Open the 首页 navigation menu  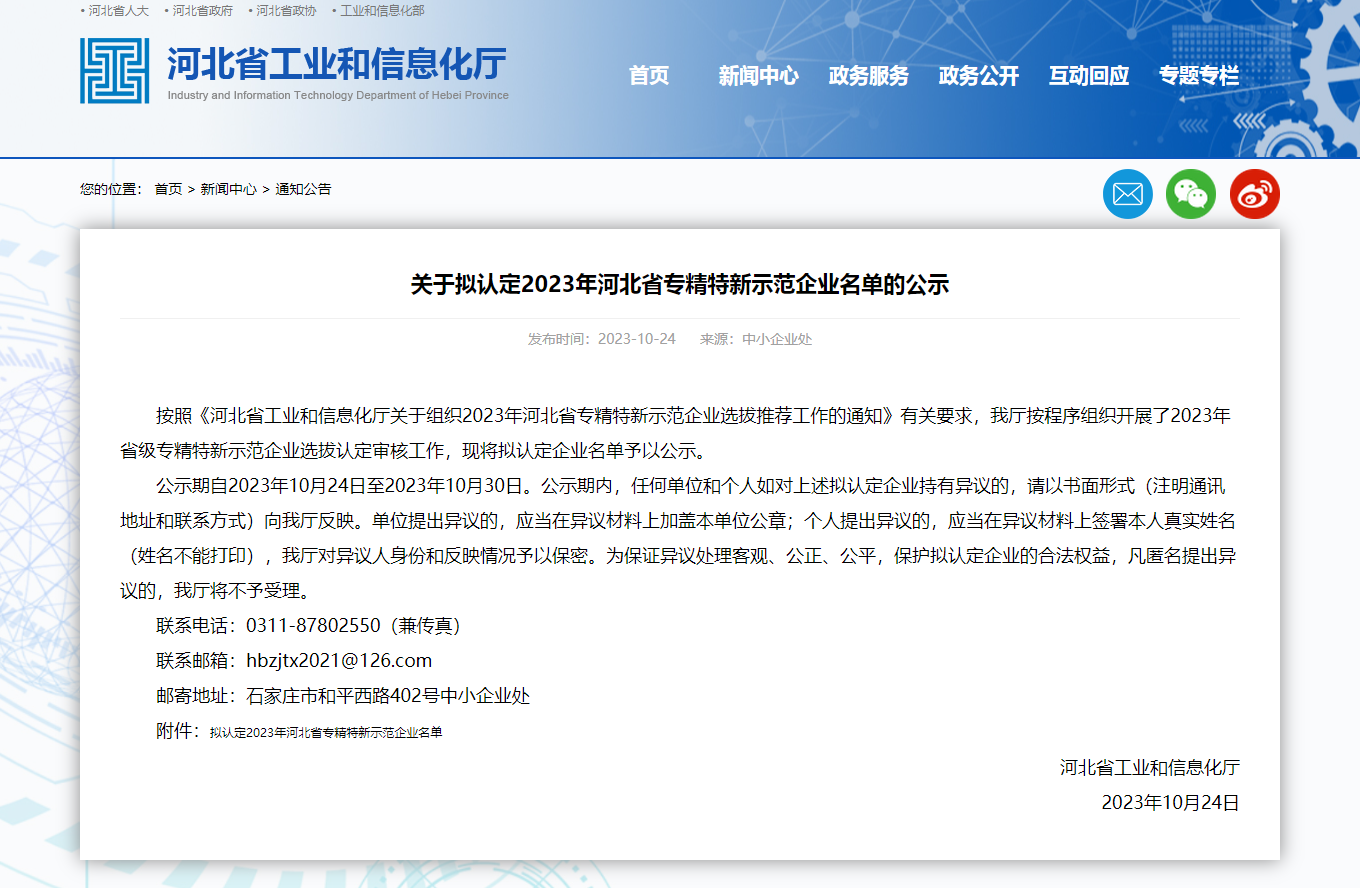pyautogui.click(x=649, y=76)
